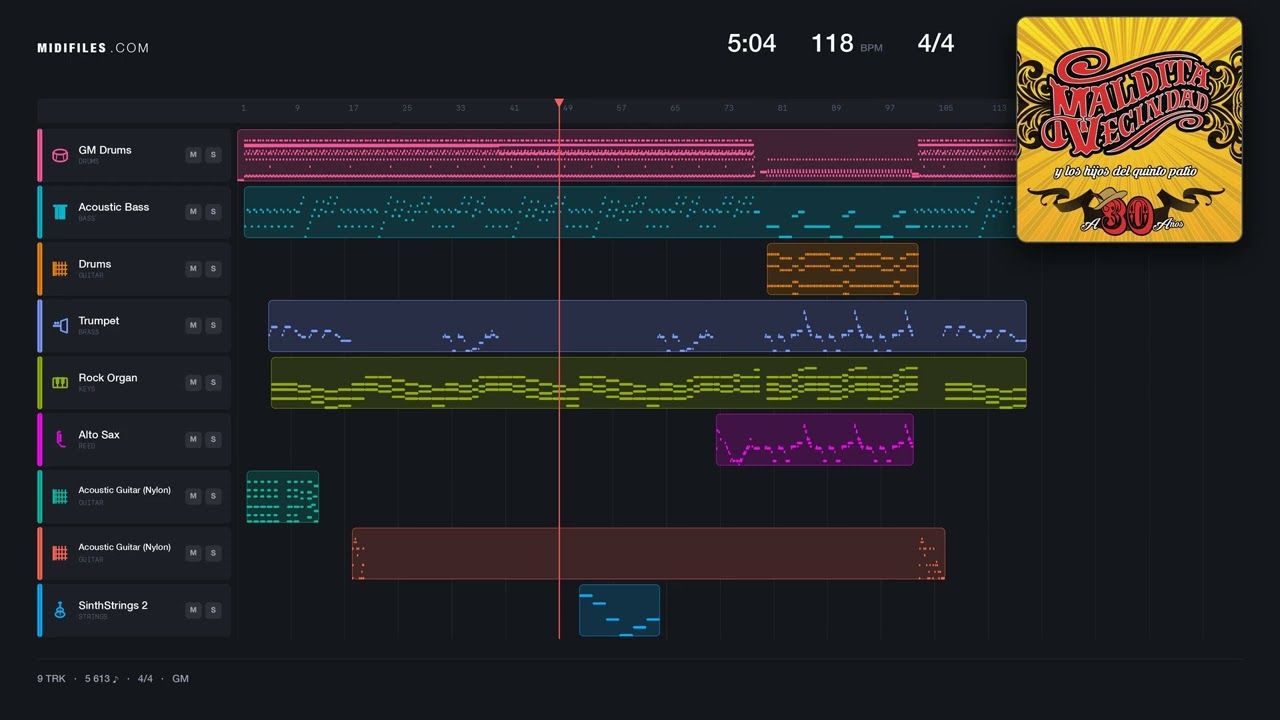
Task: Click the teal Acoustic Guitar (Nylon) track icon
Action: tap(60, 496)
